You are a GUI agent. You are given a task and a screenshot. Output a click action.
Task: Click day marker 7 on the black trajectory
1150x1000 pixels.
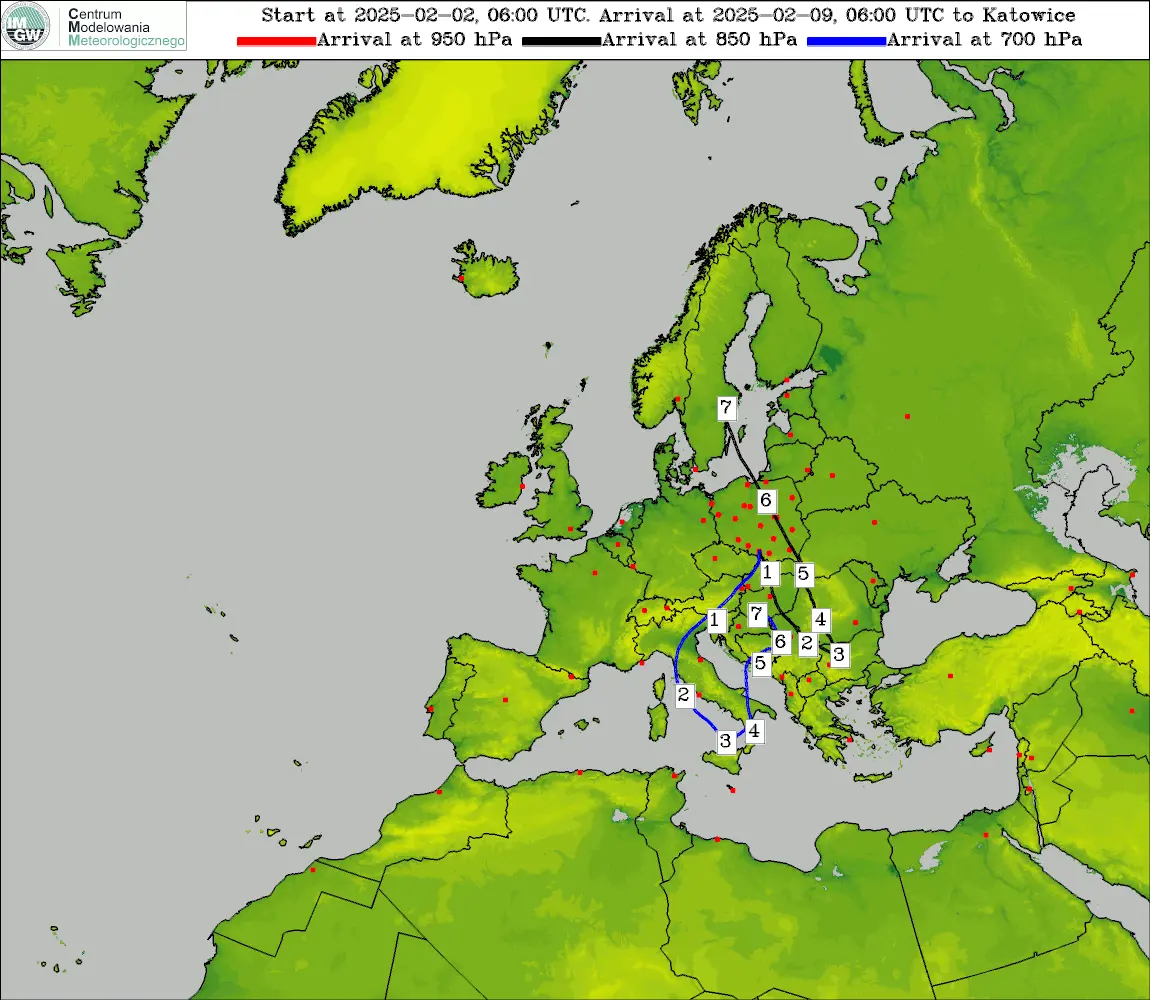(x=726, y=408)
